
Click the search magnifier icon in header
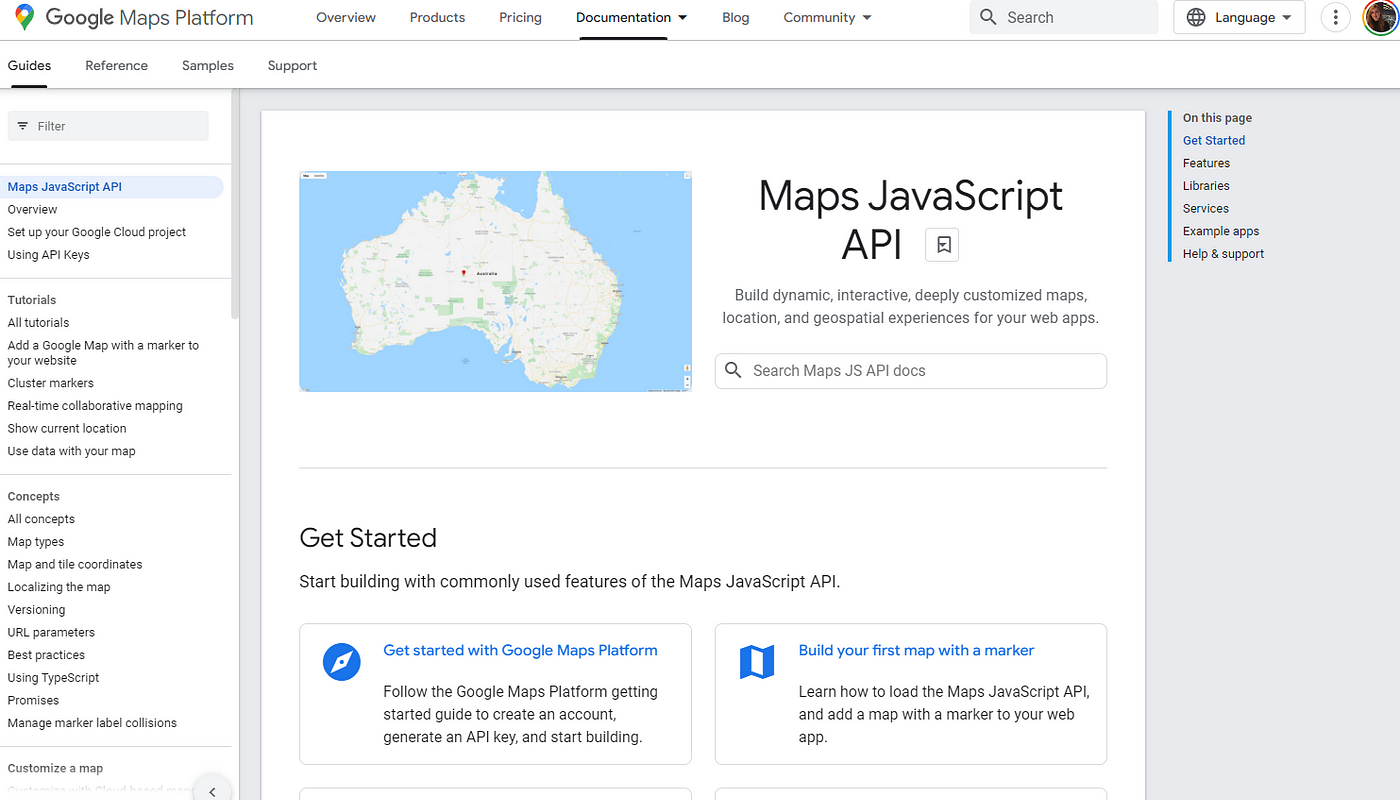pyautogui.click(x=989, y=17)
